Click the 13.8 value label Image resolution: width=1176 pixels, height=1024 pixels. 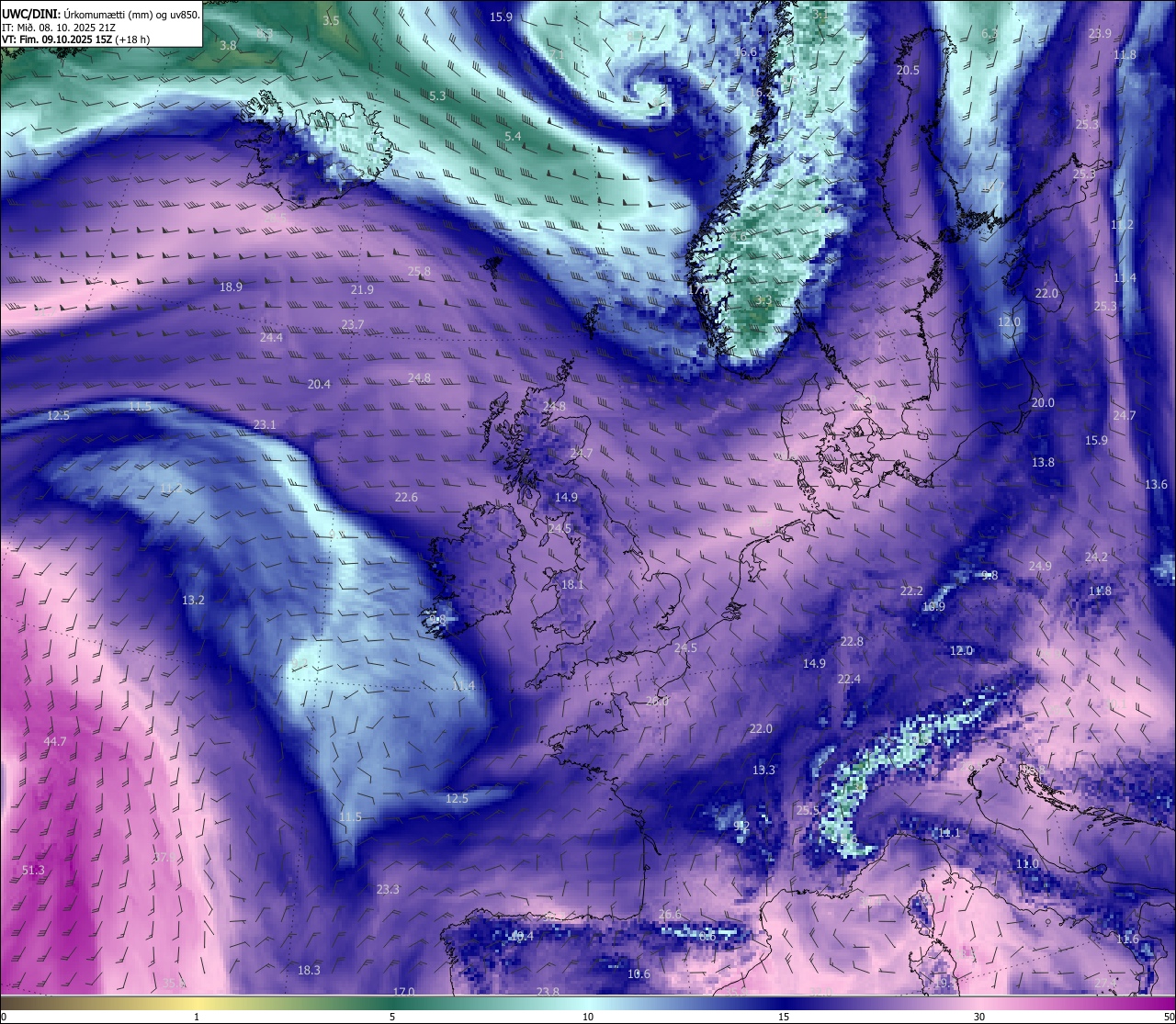[1043, 462]
